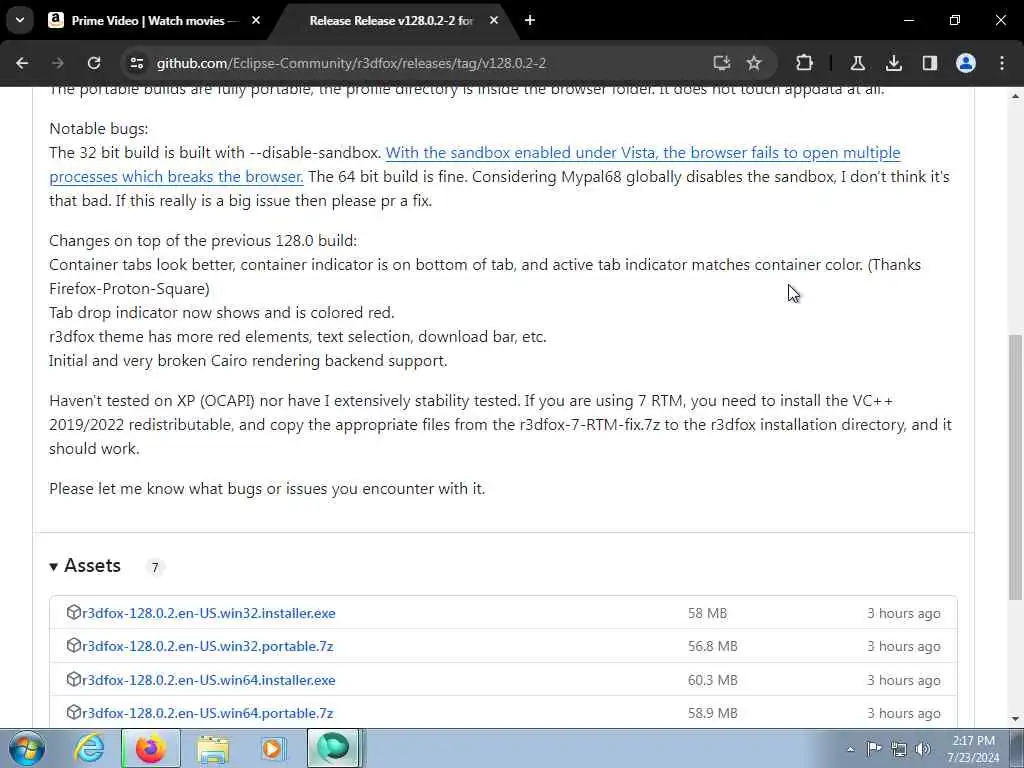
Task: Click the scrollbar down arrow
Action: (1015, 719)
